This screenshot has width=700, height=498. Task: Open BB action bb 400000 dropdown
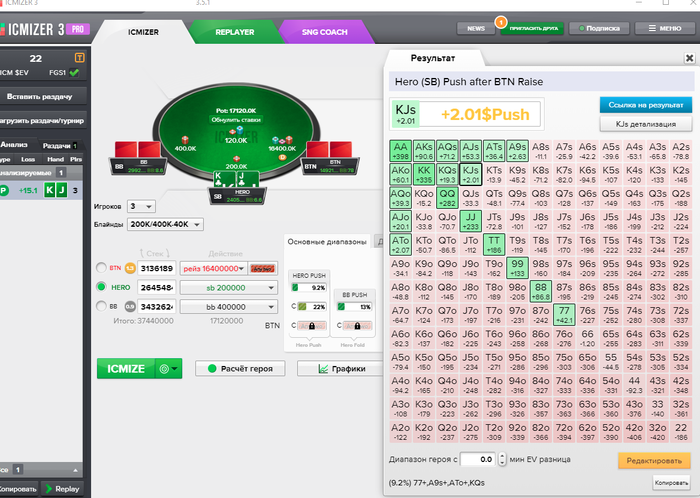click(229, 307)
